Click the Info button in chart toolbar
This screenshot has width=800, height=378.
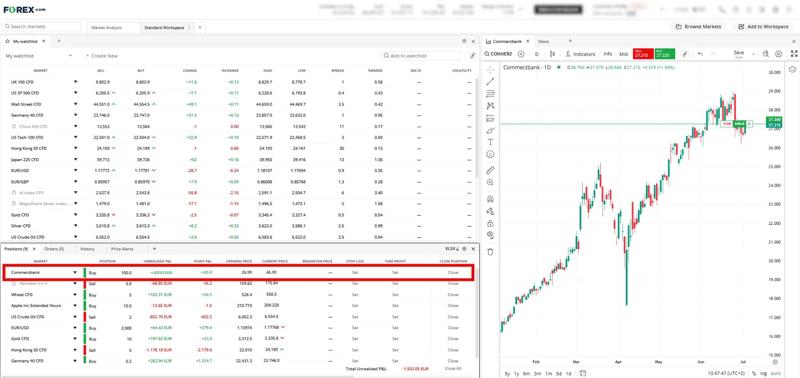608,54
